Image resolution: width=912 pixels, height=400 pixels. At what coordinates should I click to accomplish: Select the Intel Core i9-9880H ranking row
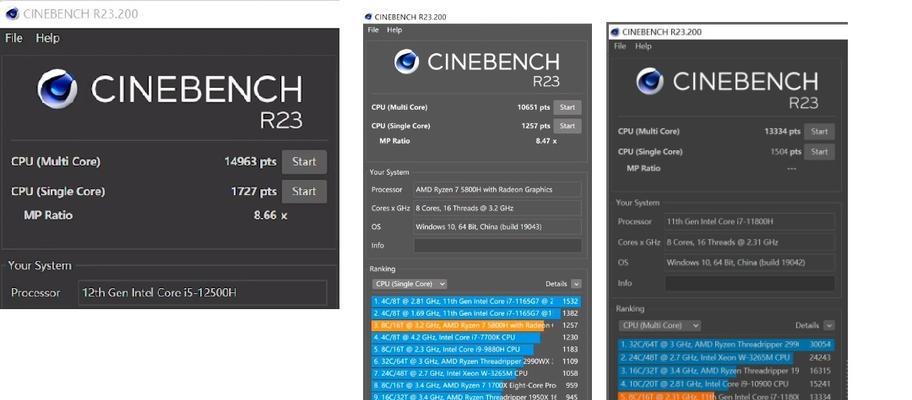476,349
